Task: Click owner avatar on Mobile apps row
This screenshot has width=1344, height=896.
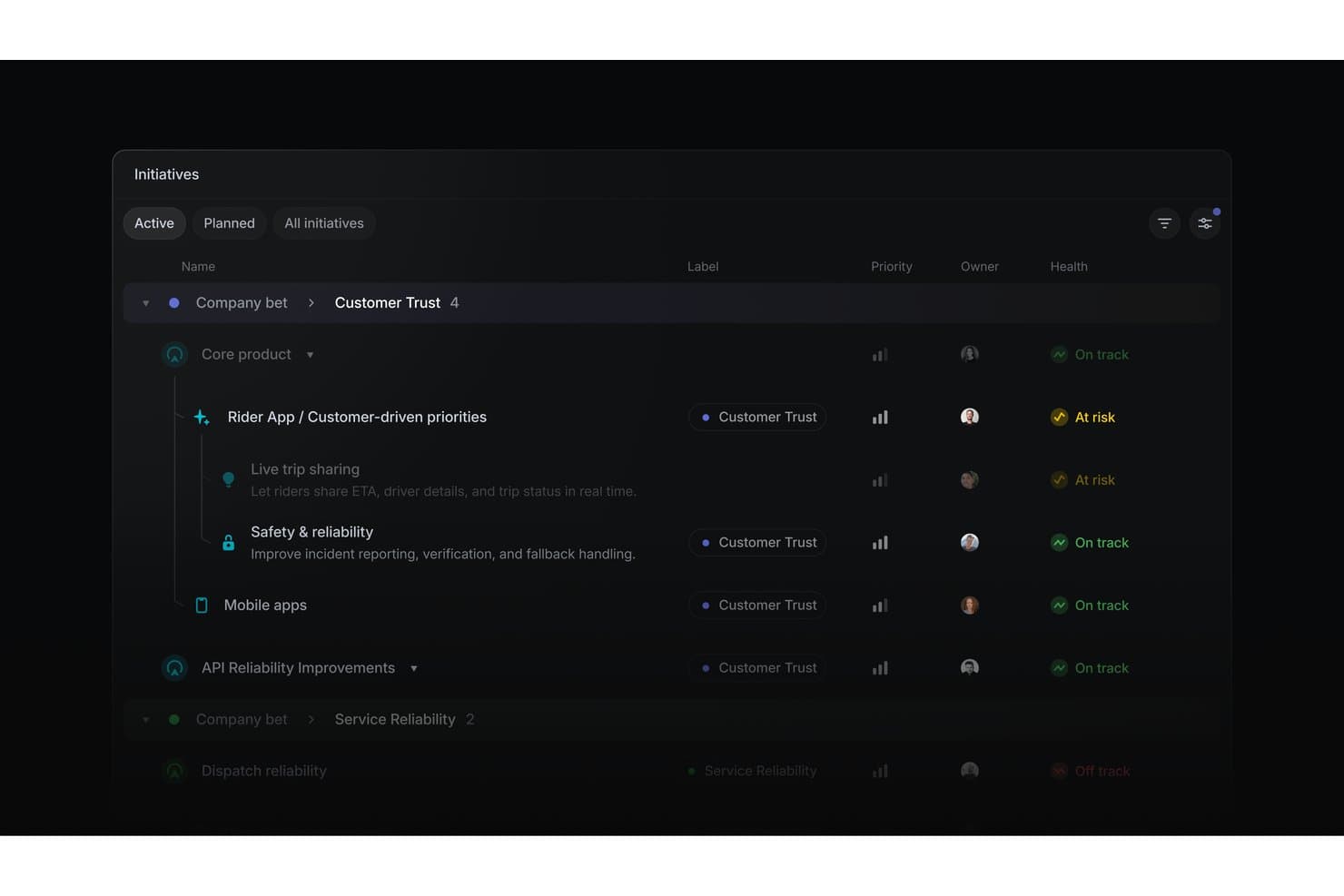Action: 970,606
